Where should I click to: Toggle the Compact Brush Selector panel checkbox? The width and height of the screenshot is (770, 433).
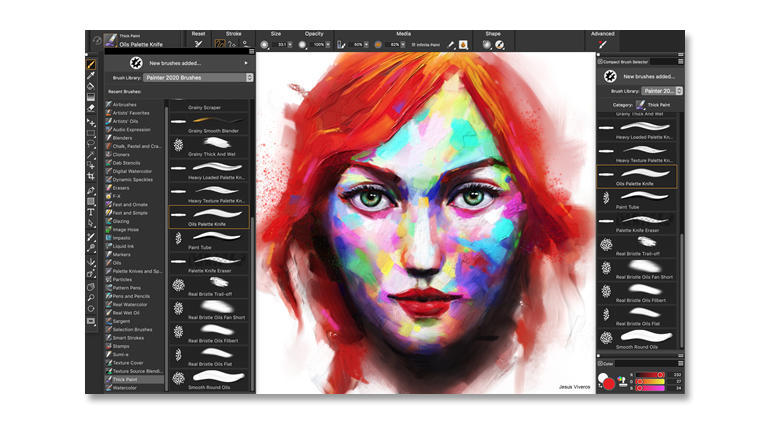click(x=600, y=61)
